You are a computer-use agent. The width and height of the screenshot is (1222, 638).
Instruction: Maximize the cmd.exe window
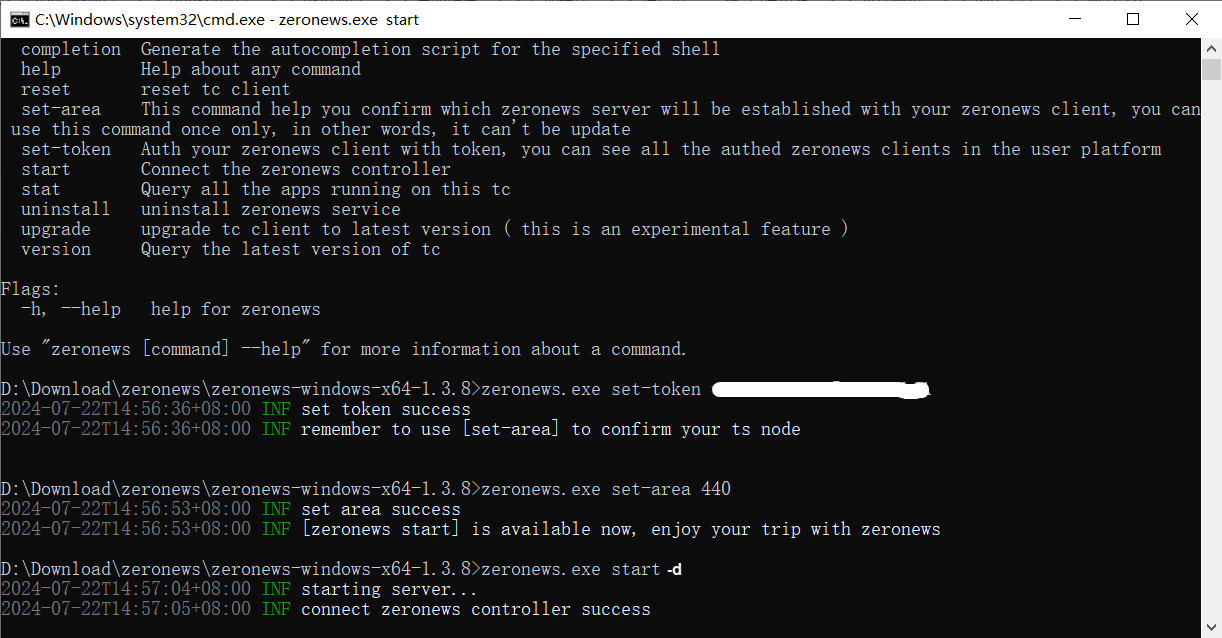tap(1133, 19)
